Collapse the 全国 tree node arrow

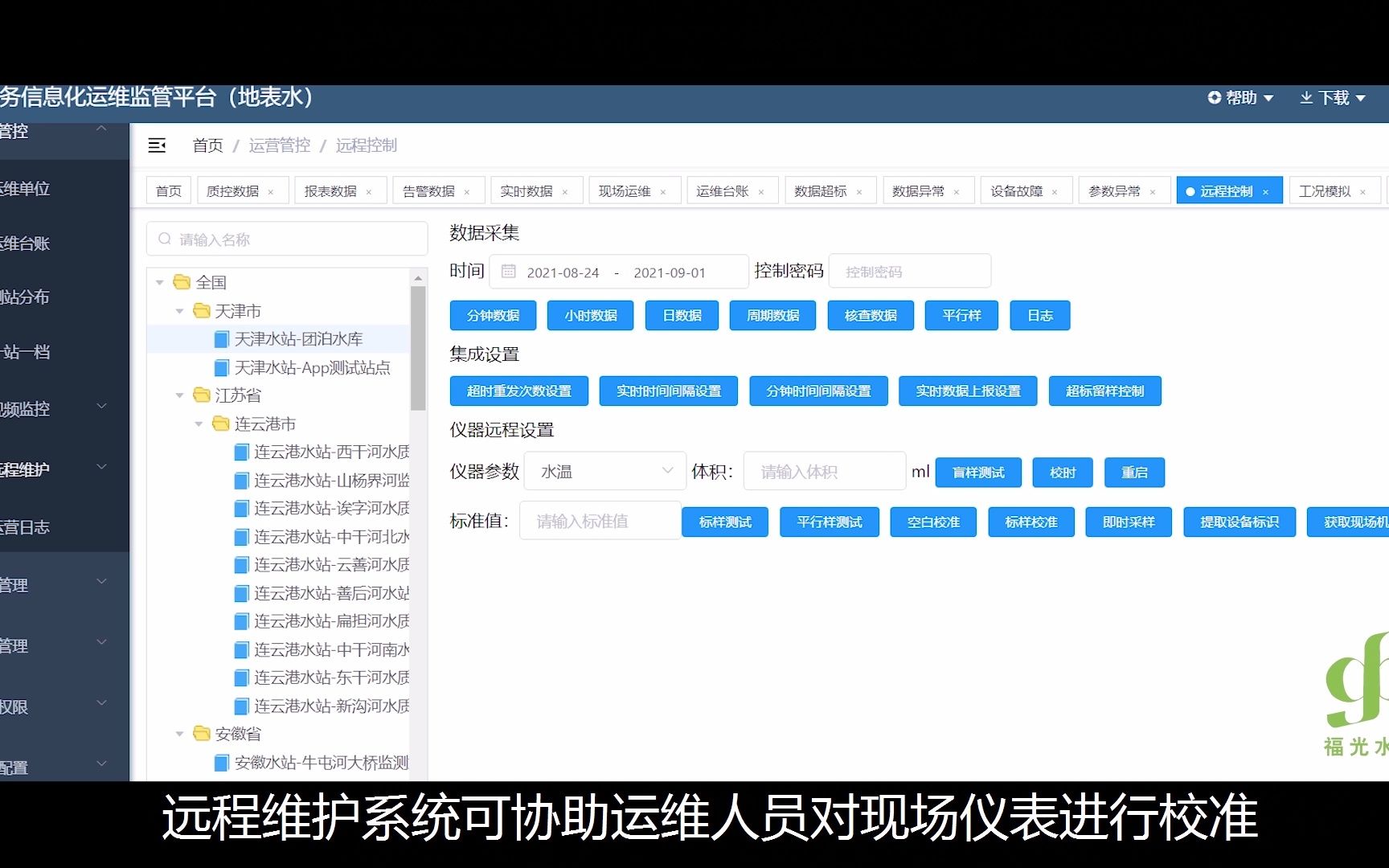coord(159,283)
